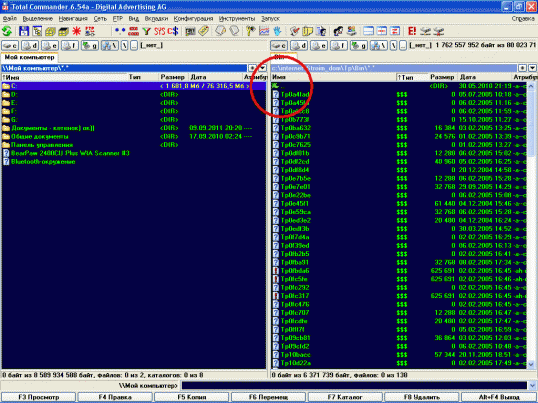Open right panel directory history dropdown arrow
Image resolution: width=538 pixels, height=403 pixels.
[x=532, y=68]
